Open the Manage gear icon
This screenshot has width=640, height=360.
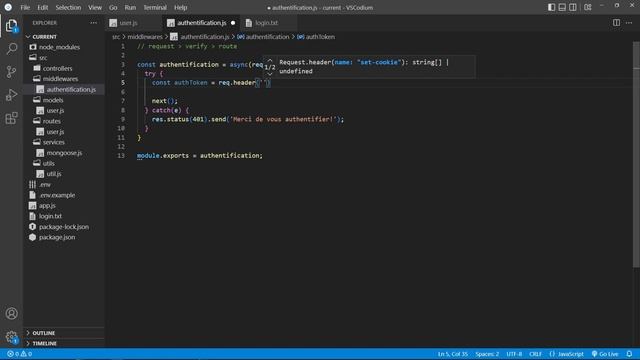tap(11, 337)
